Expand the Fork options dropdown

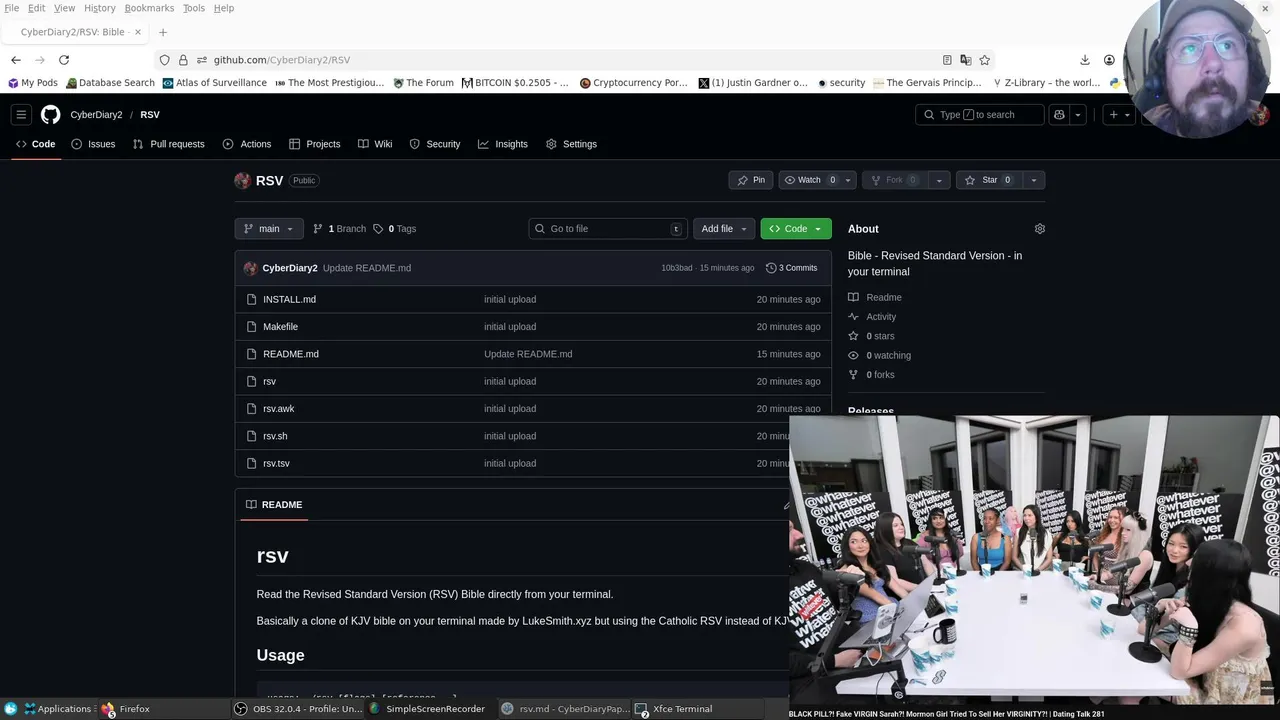[938, 180]
